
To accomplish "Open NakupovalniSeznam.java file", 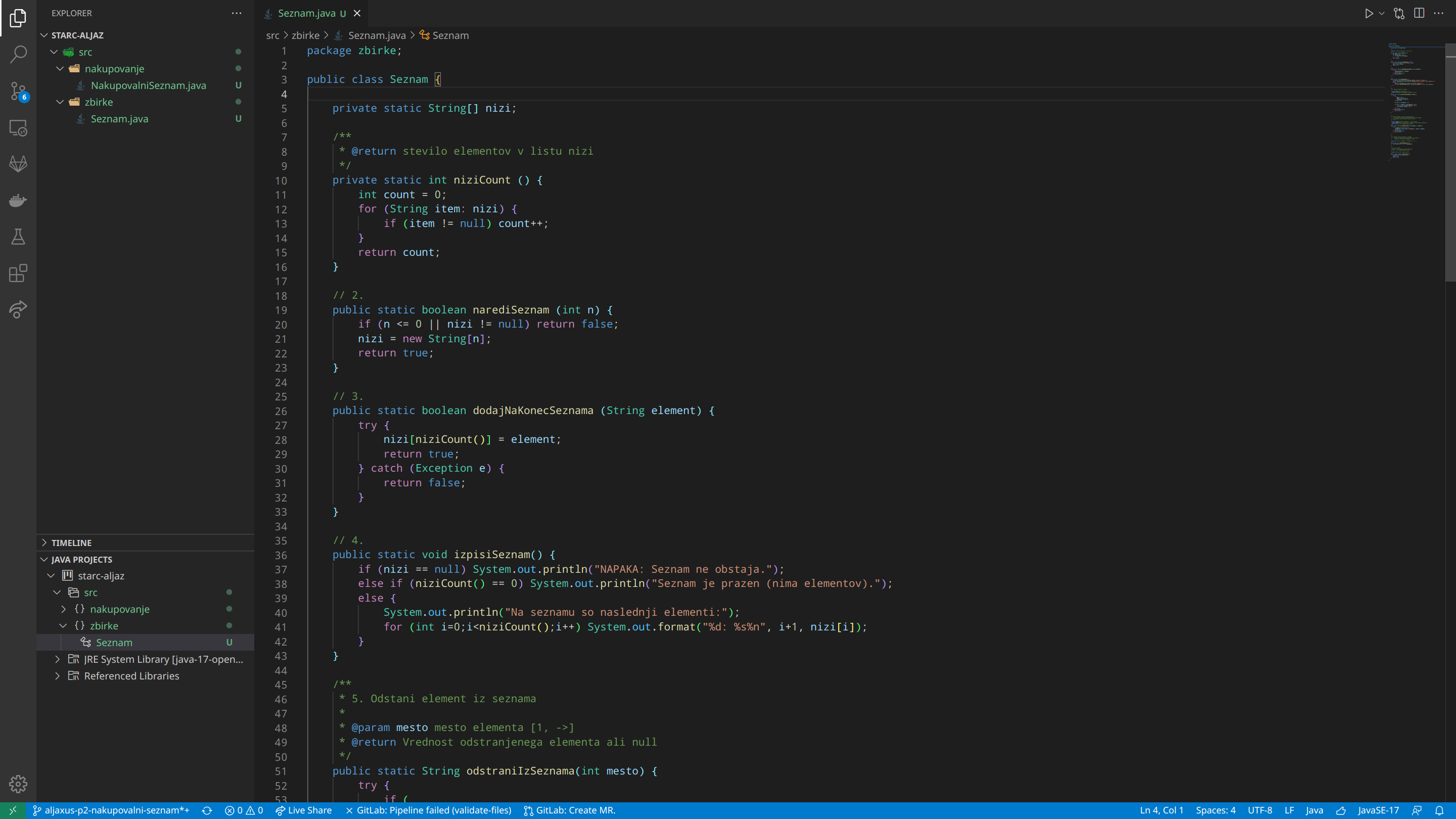I will pyautogui.click(x=145, y=85).
